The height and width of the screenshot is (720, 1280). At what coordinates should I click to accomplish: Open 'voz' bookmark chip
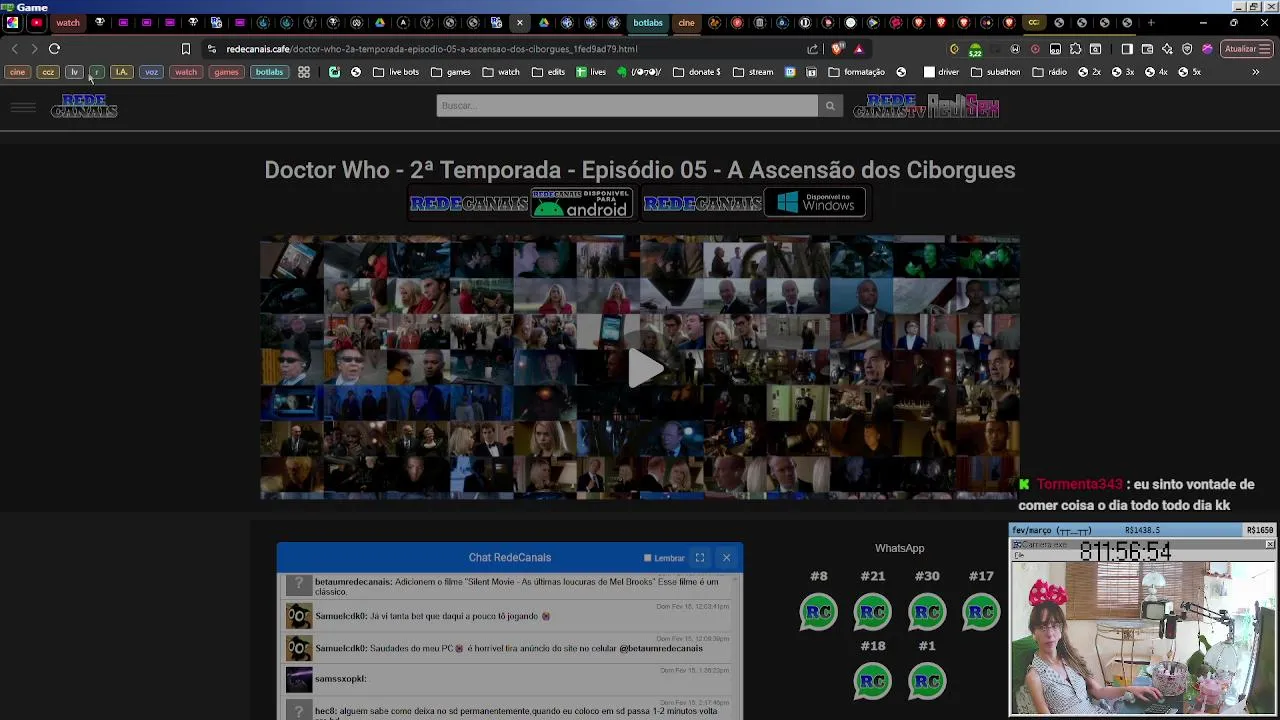(151, 72)
